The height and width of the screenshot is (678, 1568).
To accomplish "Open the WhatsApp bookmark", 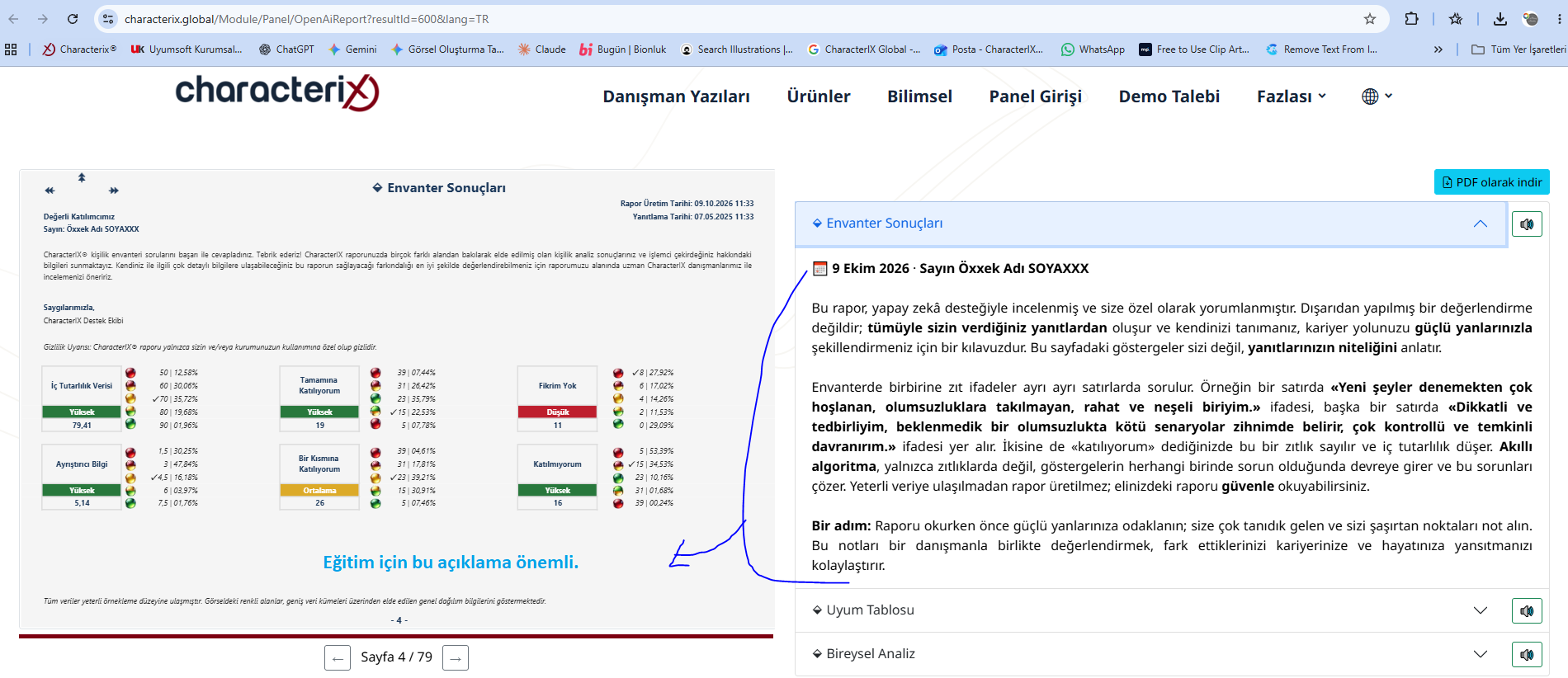I will click(1093, 49).
